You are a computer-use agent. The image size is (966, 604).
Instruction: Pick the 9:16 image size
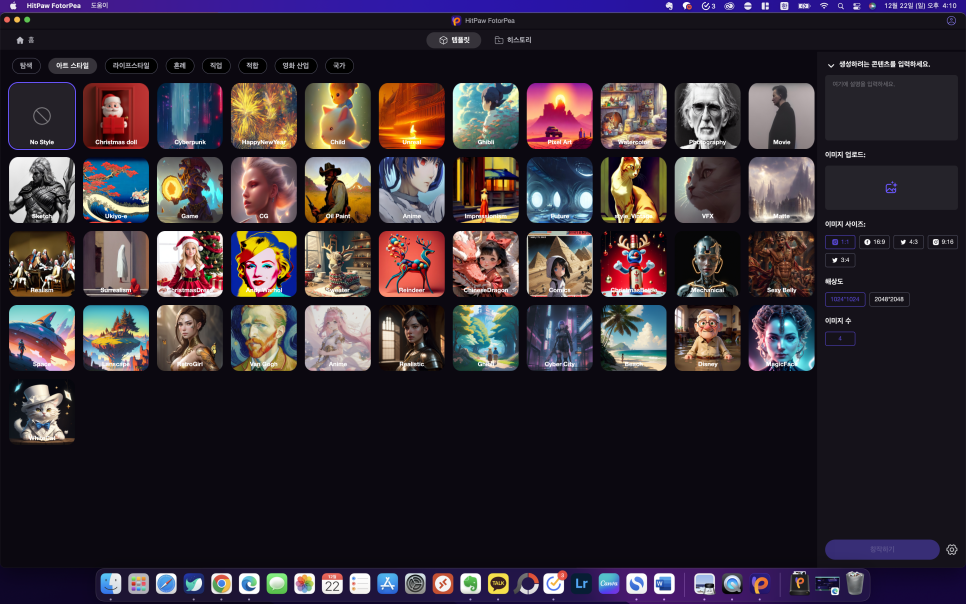point(943,242)
